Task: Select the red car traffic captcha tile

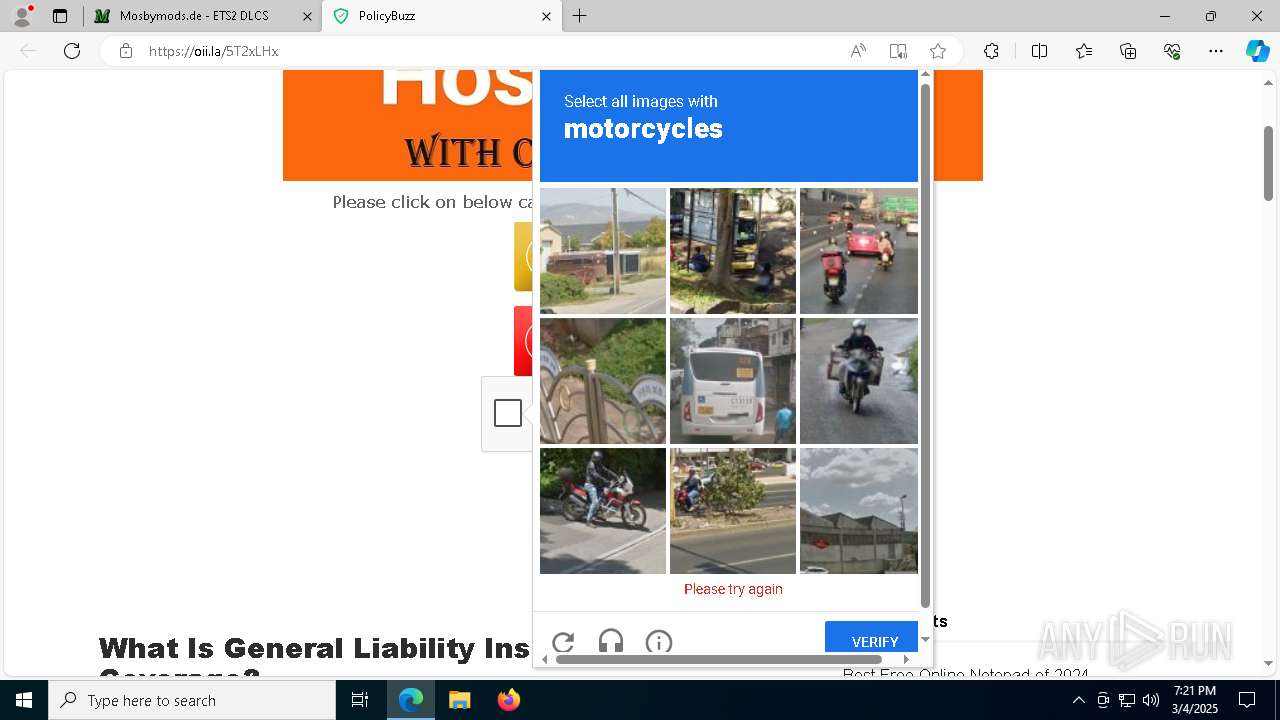Action: [x=859, y=251]
